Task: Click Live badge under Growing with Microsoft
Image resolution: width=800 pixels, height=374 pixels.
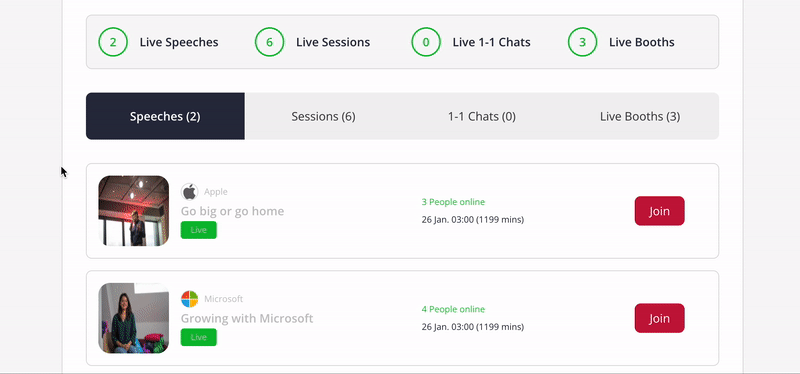Action: point(198,337)
